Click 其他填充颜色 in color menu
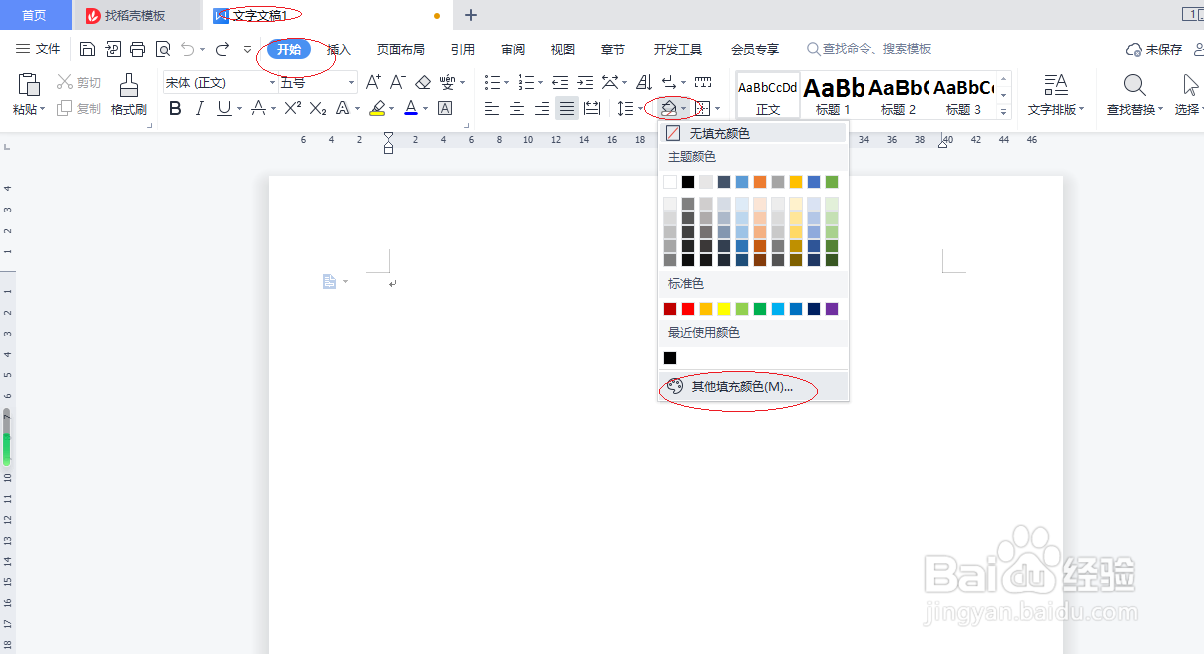The width and height of the screenshot is (1204, 654). point(740,386)
